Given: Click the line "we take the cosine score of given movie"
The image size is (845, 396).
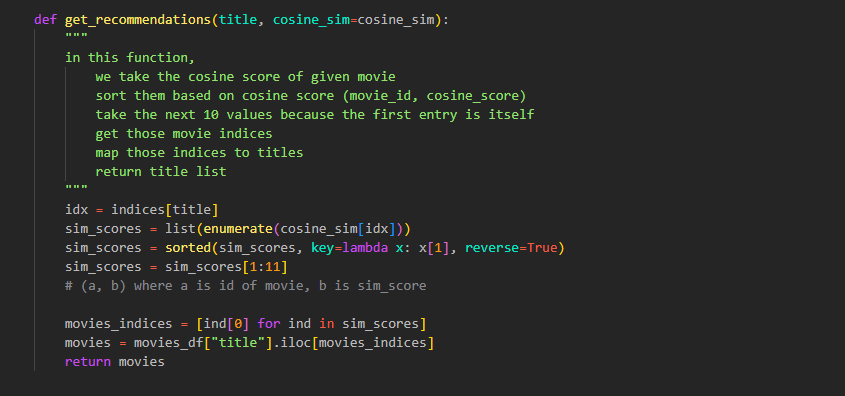Looking at the screenshot, I should 246,77.
